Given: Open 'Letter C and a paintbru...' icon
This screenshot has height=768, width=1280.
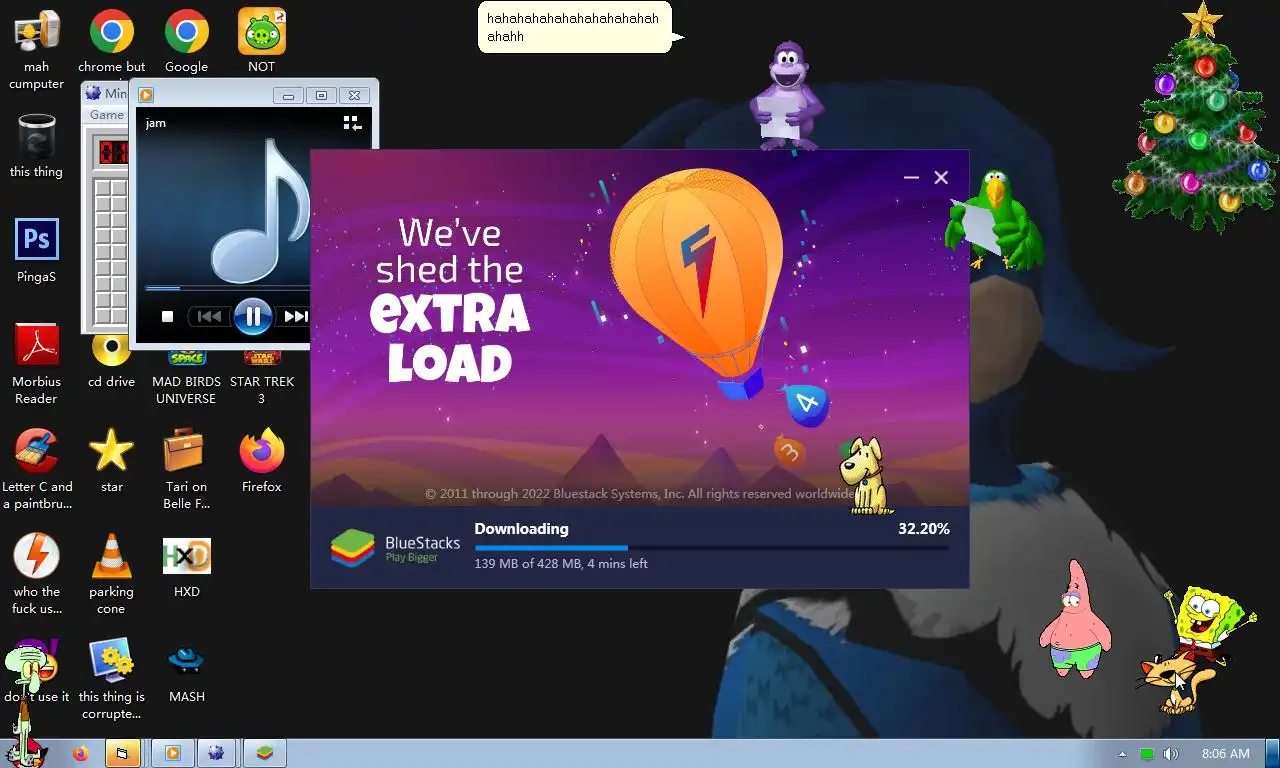Looking at the screenshot, I should tap(37, 469).
